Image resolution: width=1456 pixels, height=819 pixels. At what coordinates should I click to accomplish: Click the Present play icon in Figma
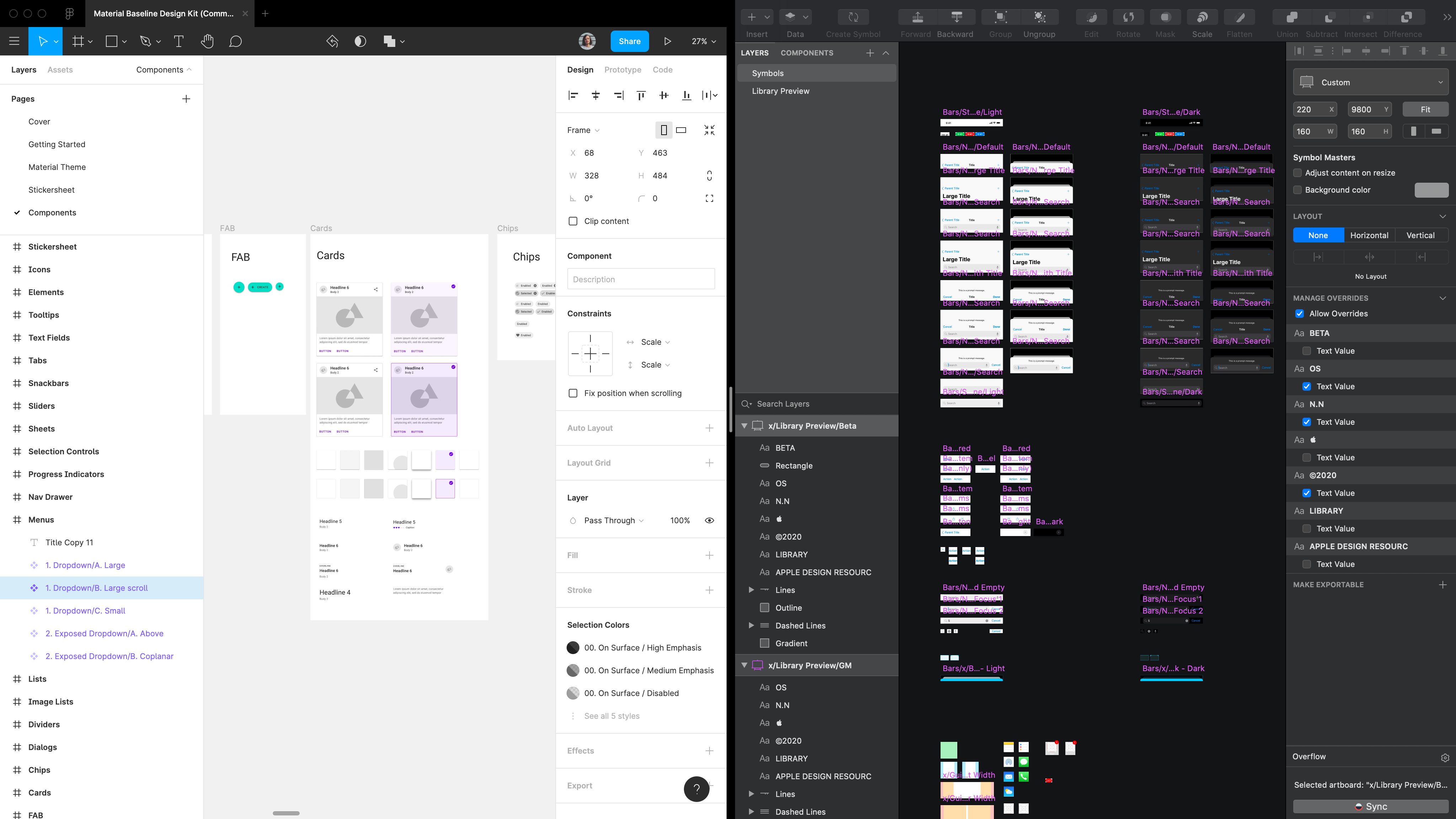pyautogui.click(x=668, y=41)
